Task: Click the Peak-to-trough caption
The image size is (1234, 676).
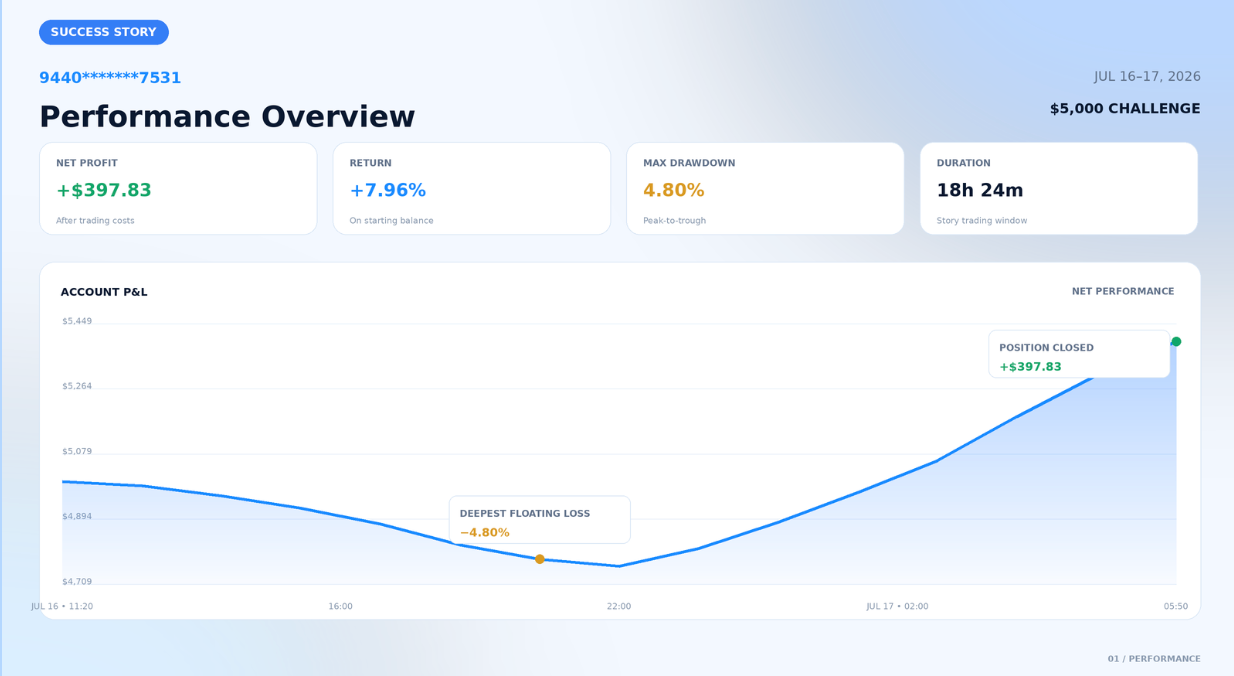Action: [x=674, y=221]
